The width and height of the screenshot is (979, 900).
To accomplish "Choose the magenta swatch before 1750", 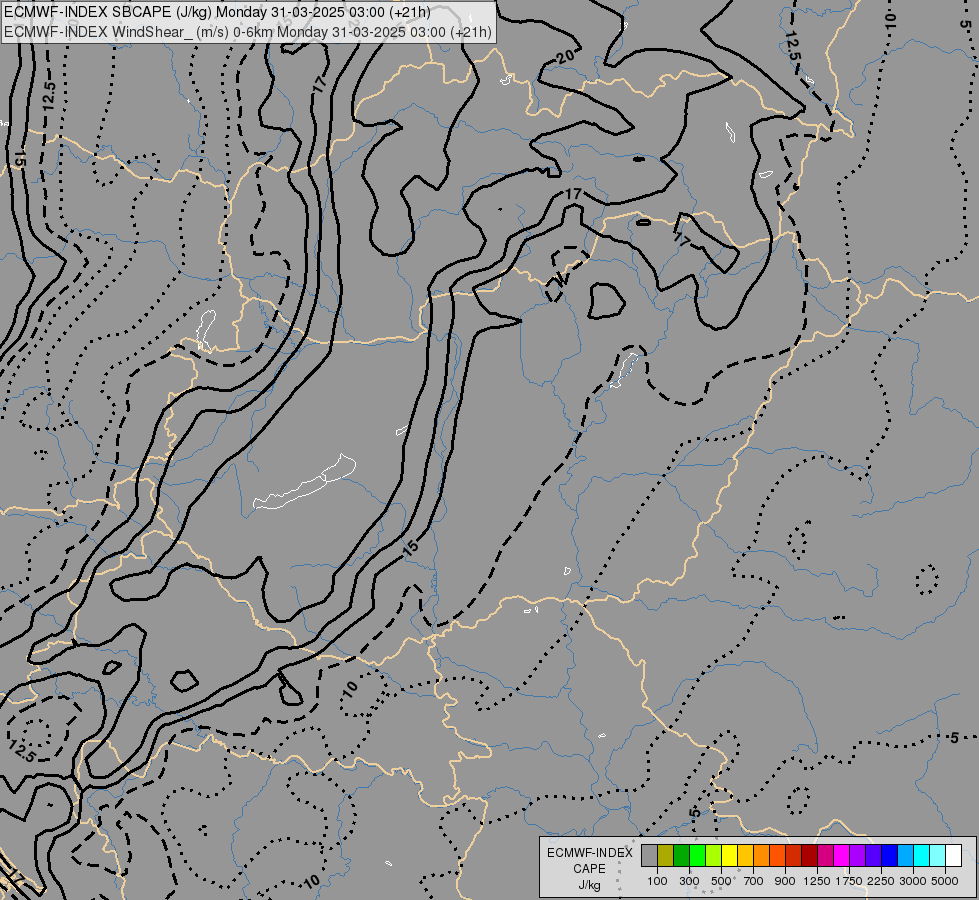I will tap(841, 855).
